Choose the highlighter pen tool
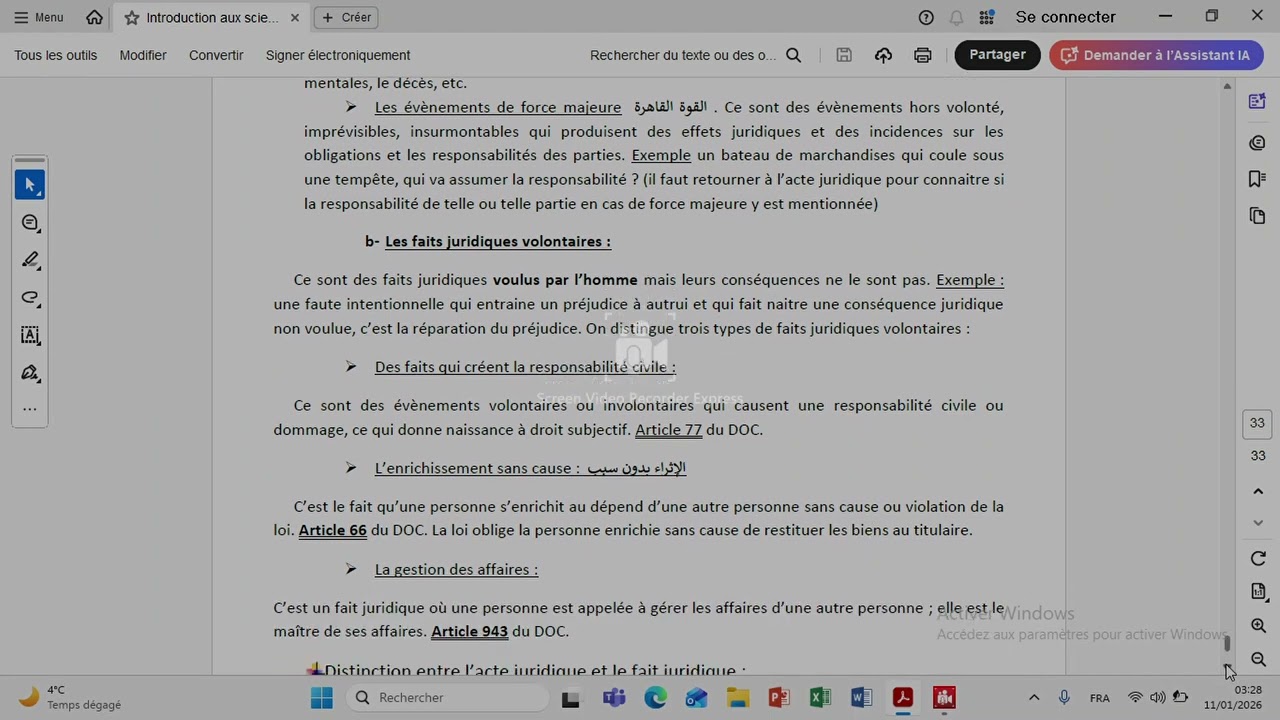The width and height of the screenshot is (1280, 720). (x=30, y=260)
